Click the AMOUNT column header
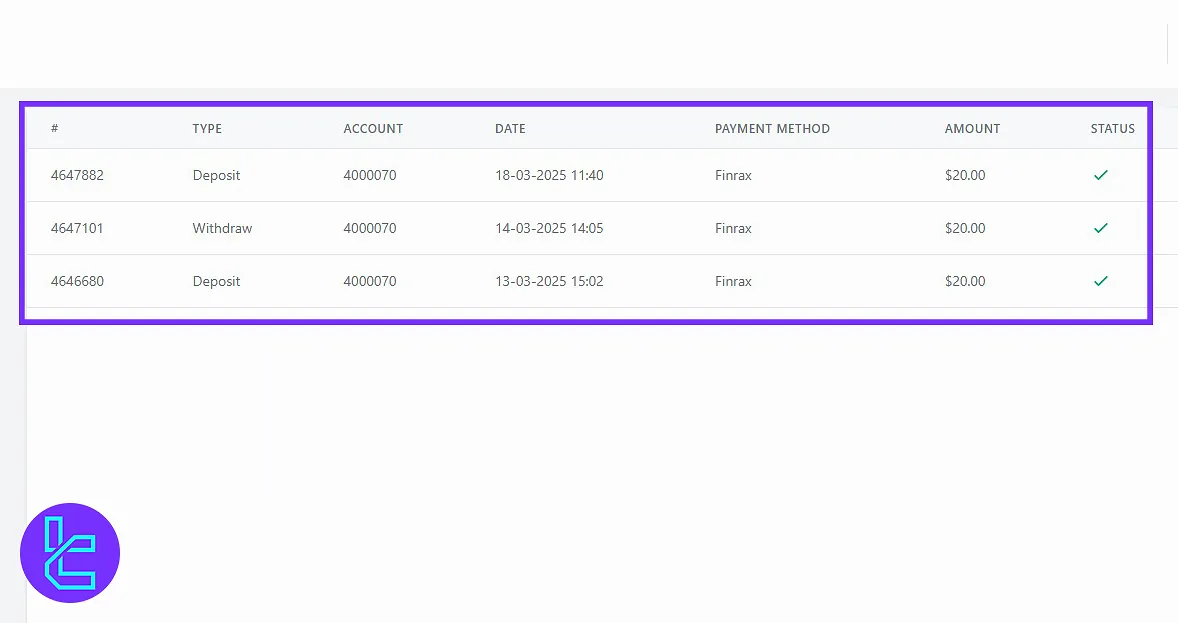The width and height of the screenshot is (1178, 623). coord(972,129)
